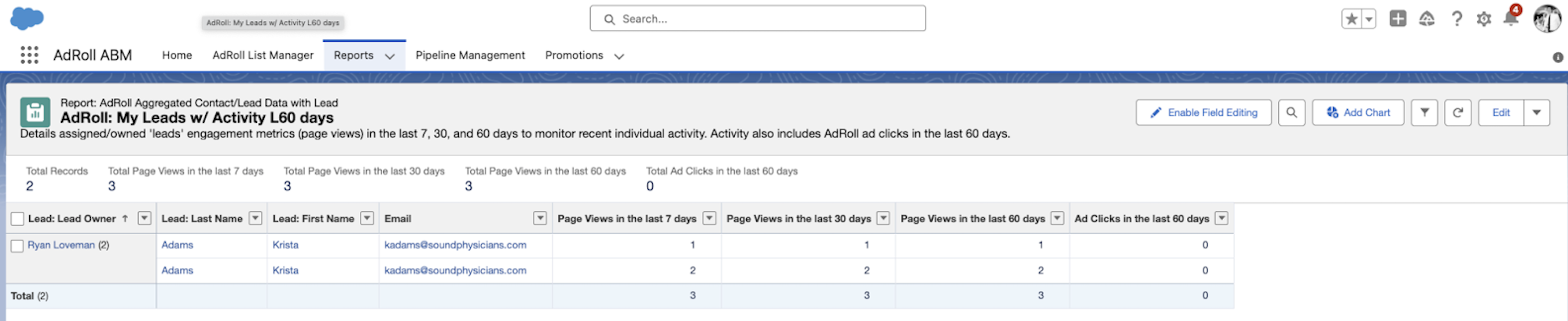Image resolution: width=1568 pixels, height=321 pixels.
Task: Open the Pipeline Management tab
Action: click(470, 55)
